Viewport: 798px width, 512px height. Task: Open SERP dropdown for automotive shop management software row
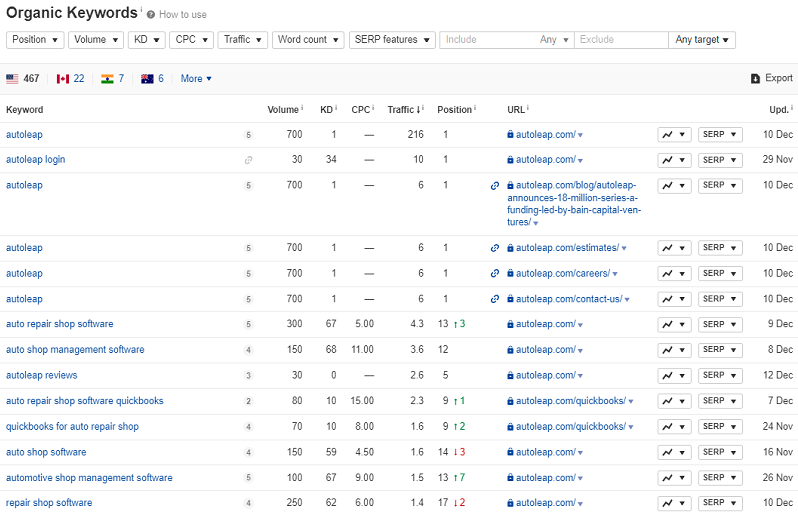720,477
